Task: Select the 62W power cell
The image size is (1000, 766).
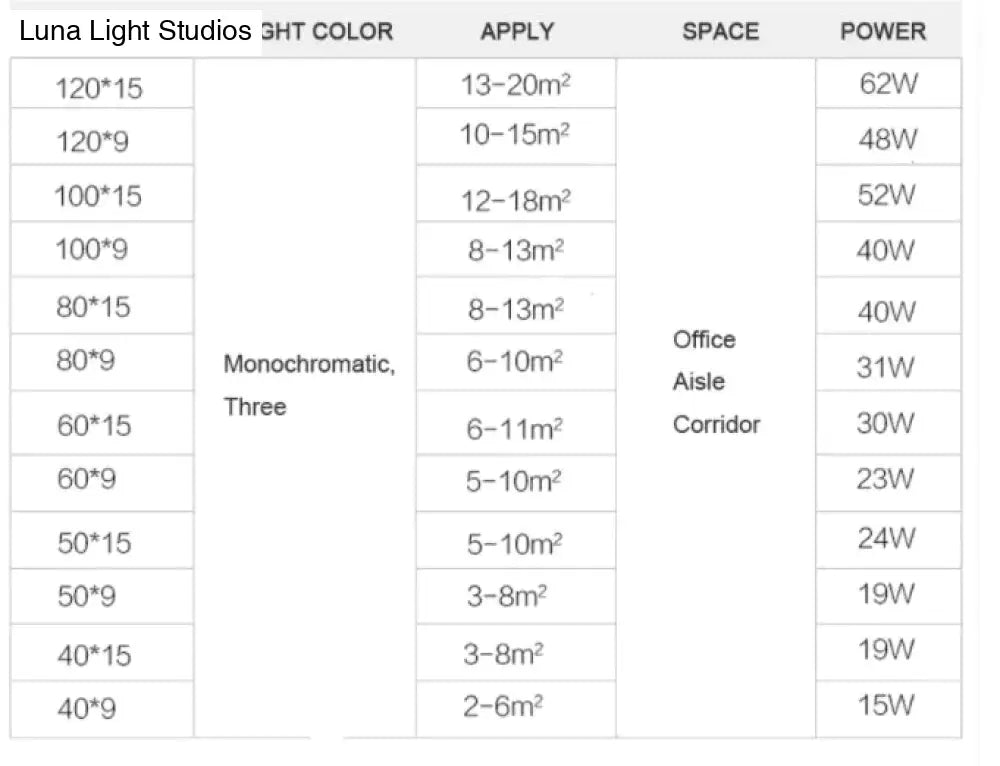Action: 888,84
